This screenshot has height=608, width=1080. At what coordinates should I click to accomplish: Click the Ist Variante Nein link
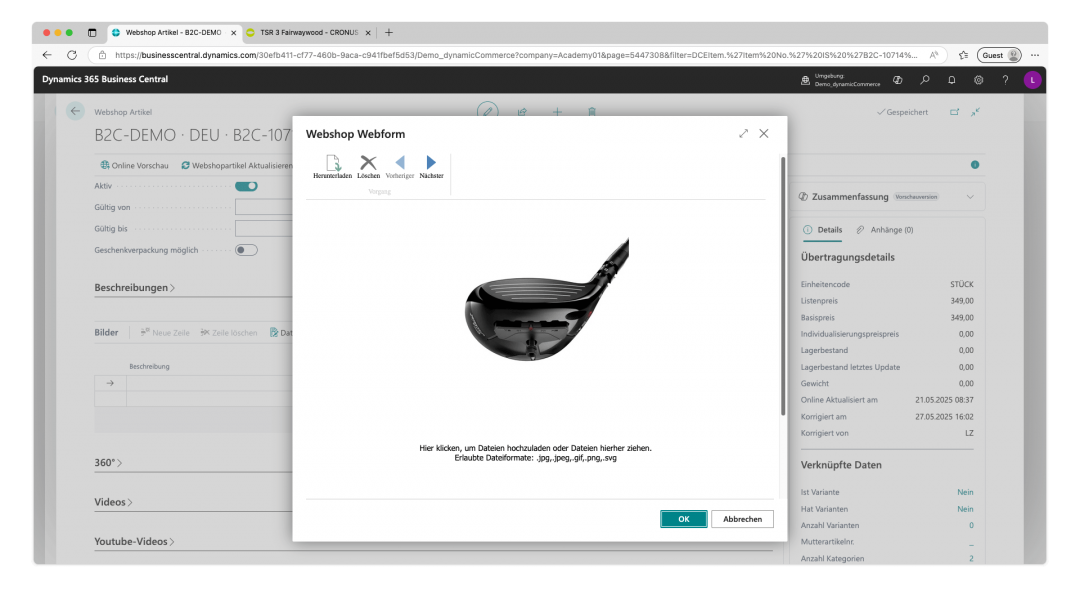[965, 492]
